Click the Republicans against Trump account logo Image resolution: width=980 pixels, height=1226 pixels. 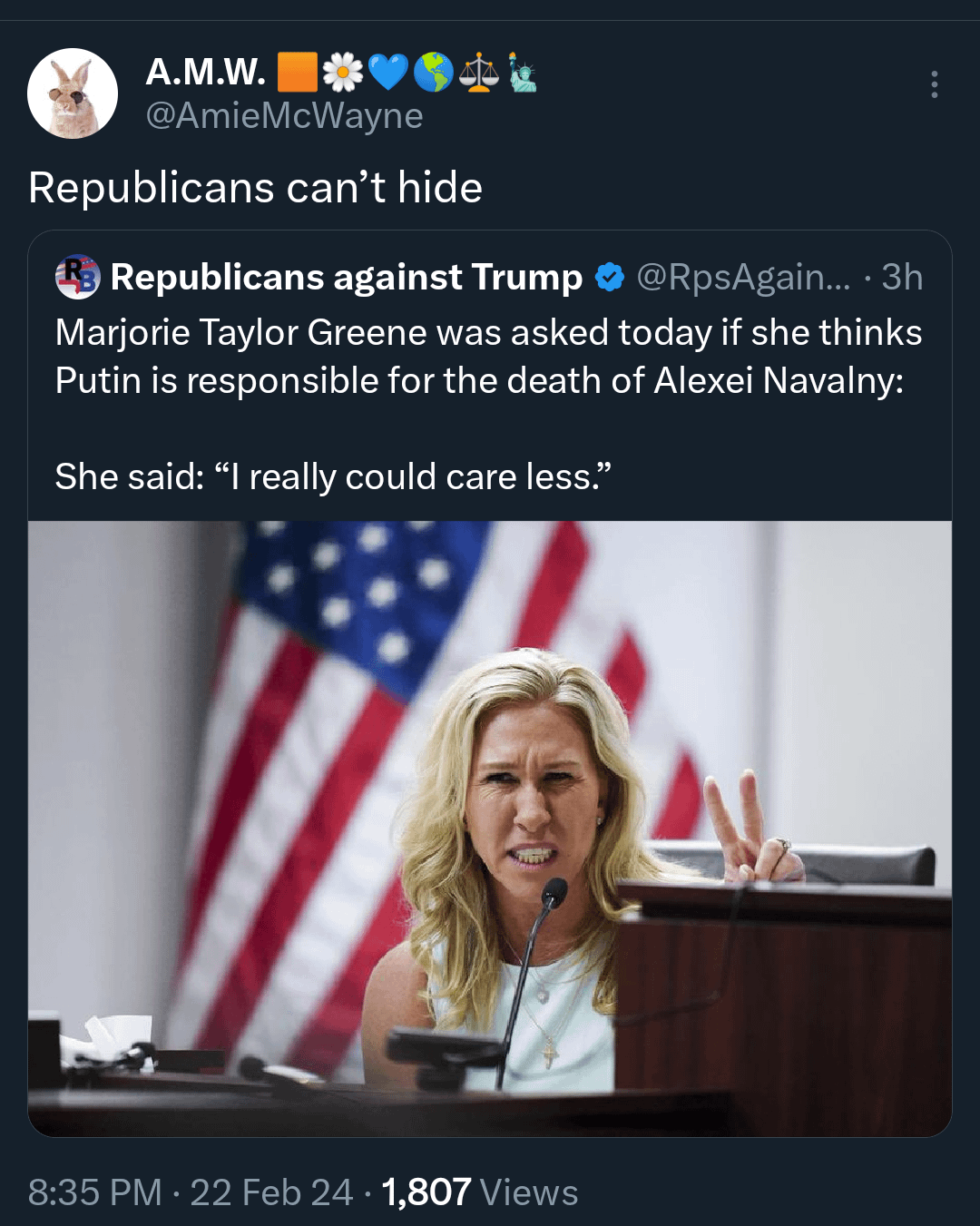pos(77,277)
